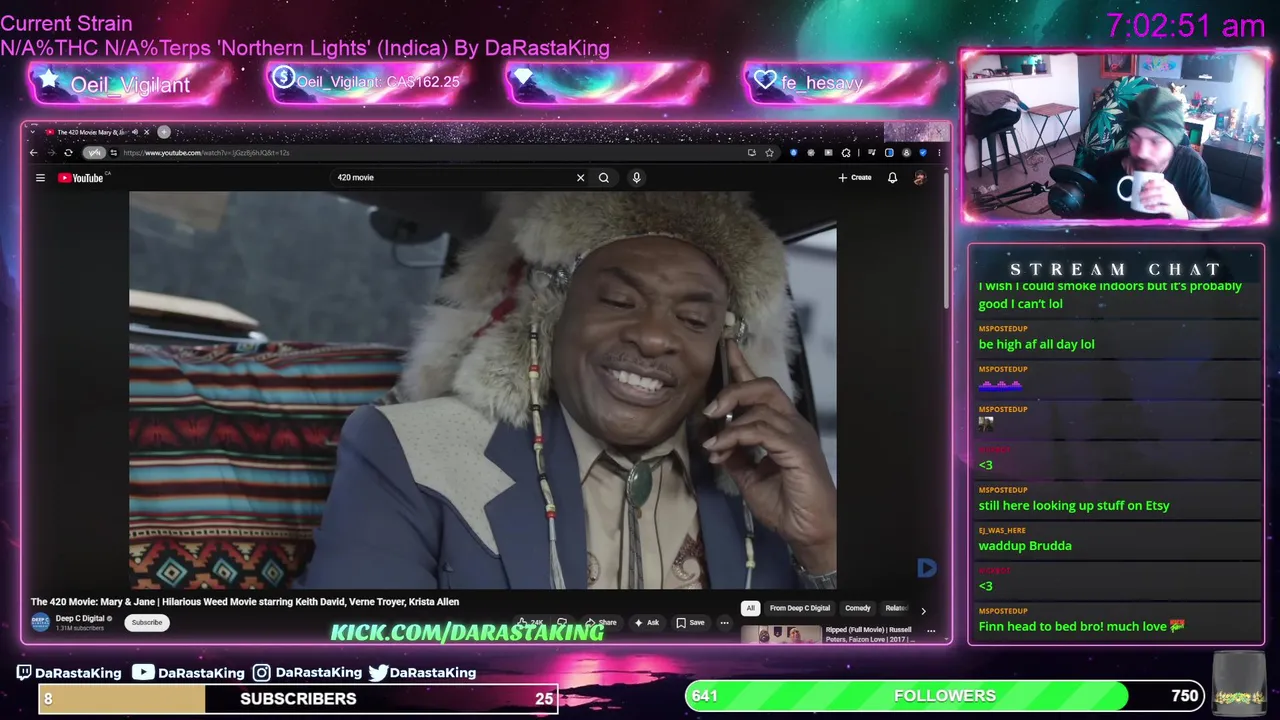Image resolution: width=1280 pixels, height=720 pixels.
Task: Open more actions ellipsis beside Save
Action: (x=725, y=622)
